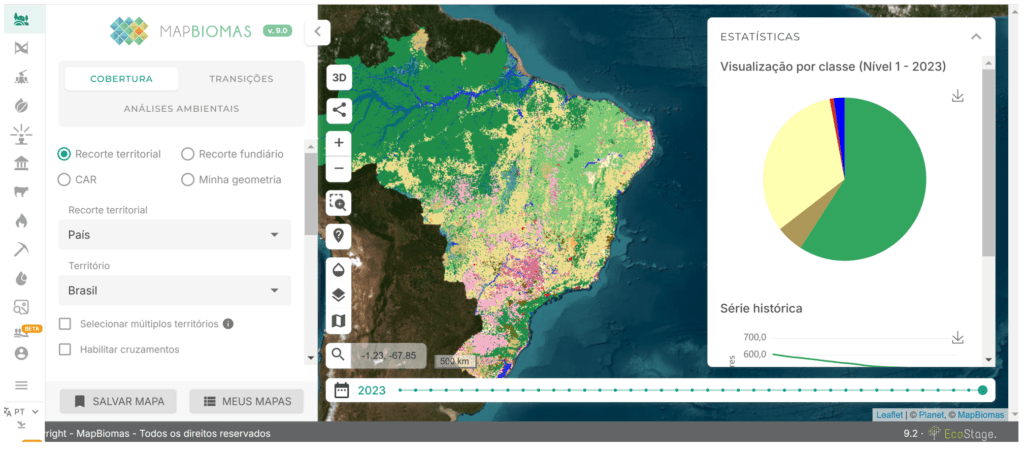Viewport: 1024px width, 450px height.
Task: Open the water drop sidebar module
Action: (x=21, y=278)
